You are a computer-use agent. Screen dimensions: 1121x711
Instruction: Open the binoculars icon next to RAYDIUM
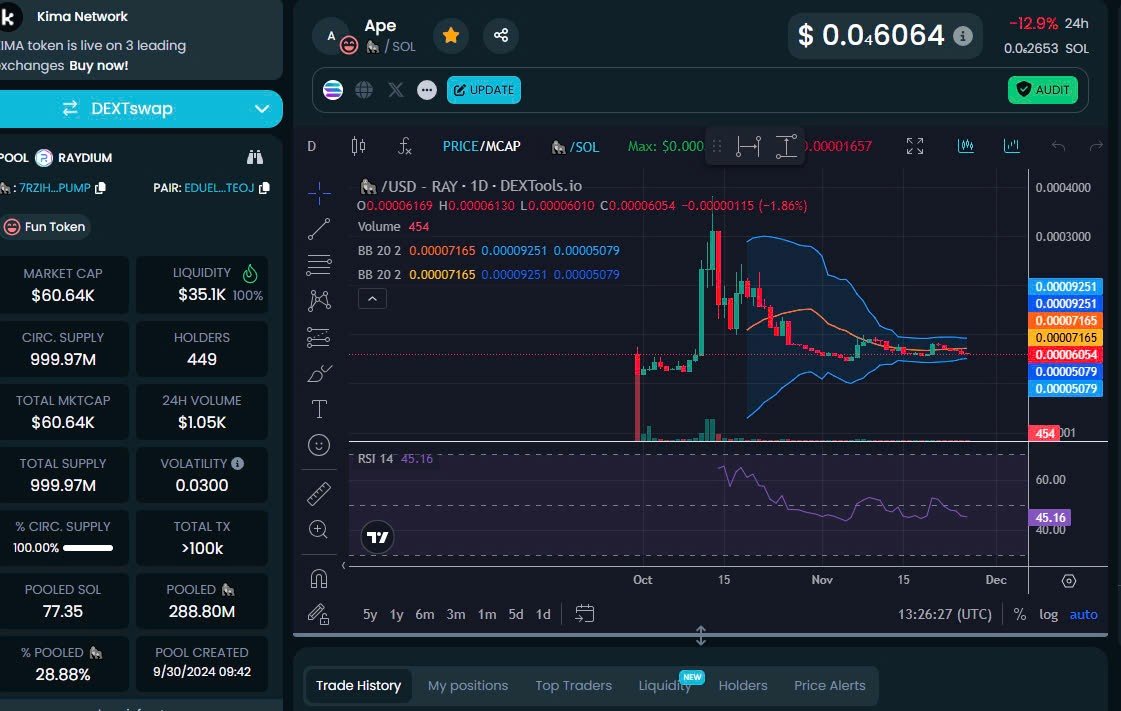tap(255, 157)
